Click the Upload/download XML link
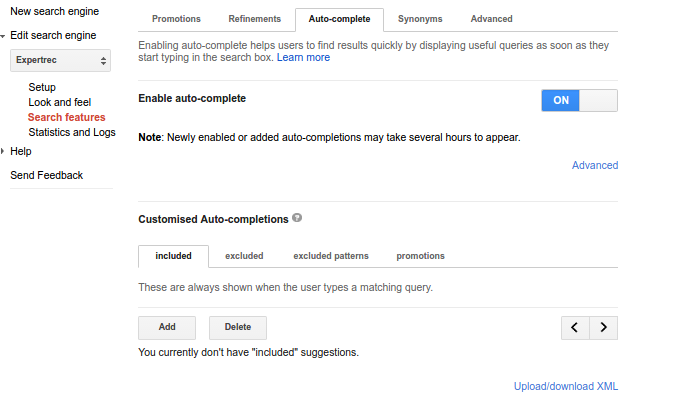 [565, 386]
